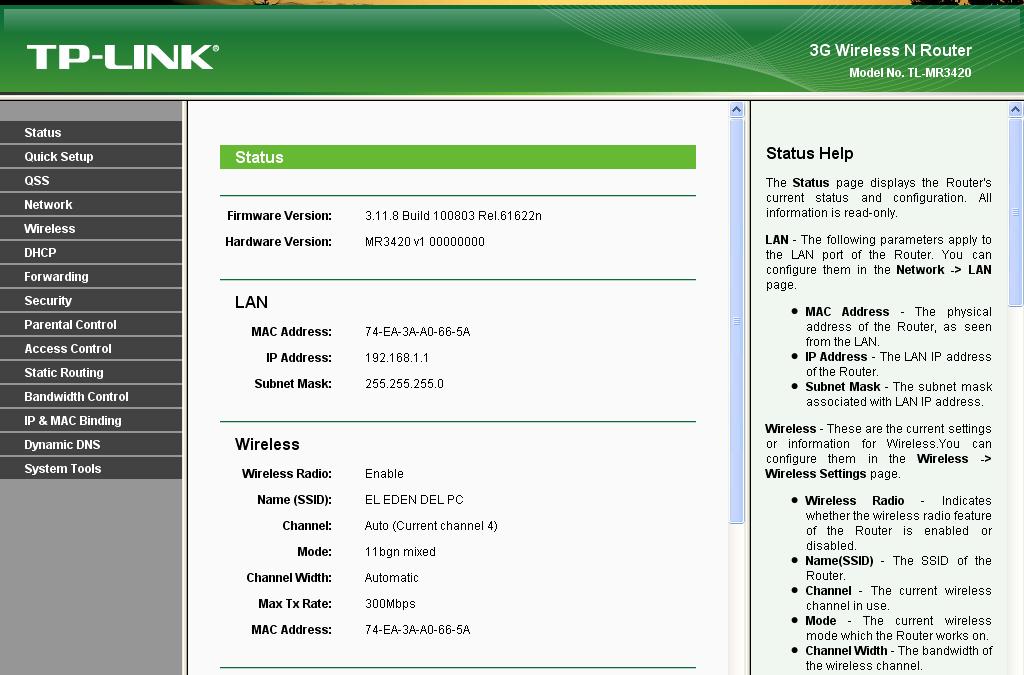
Task: Open Bandwidth Control settings
Action: (x=91, y=396)
